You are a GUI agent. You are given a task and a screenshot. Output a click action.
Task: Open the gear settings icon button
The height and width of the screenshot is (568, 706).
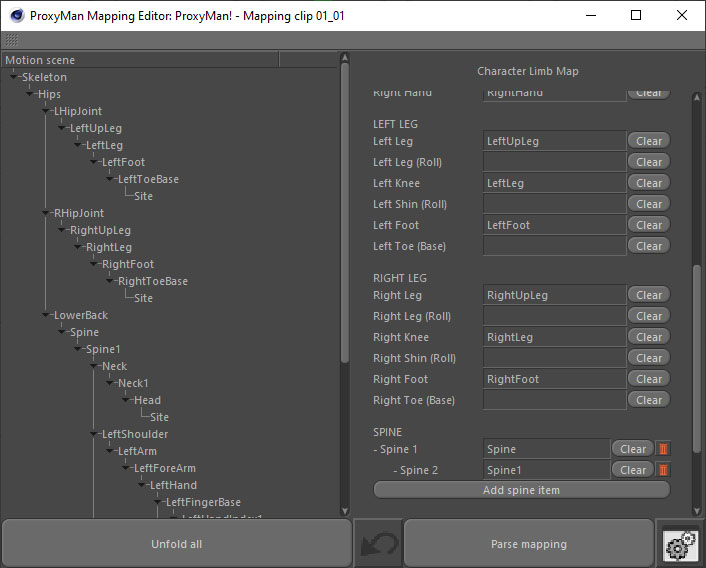(680, 544)
